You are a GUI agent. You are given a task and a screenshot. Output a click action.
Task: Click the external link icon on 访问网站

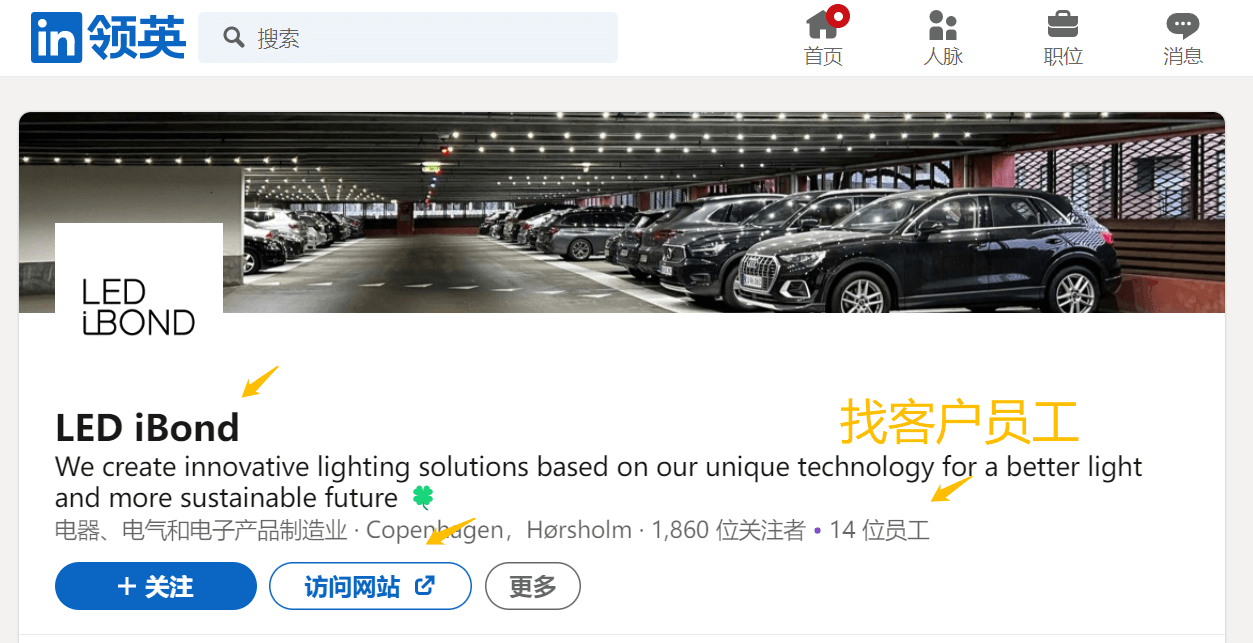coord(425,586)
